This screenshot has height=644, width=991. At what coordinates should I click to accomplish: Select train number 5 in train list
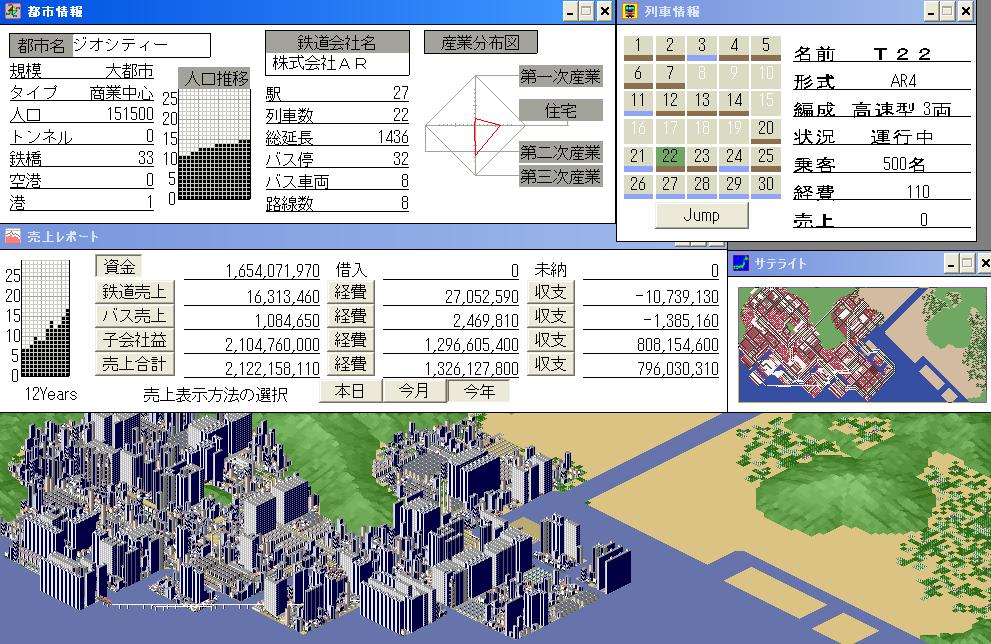coord(765,47)
